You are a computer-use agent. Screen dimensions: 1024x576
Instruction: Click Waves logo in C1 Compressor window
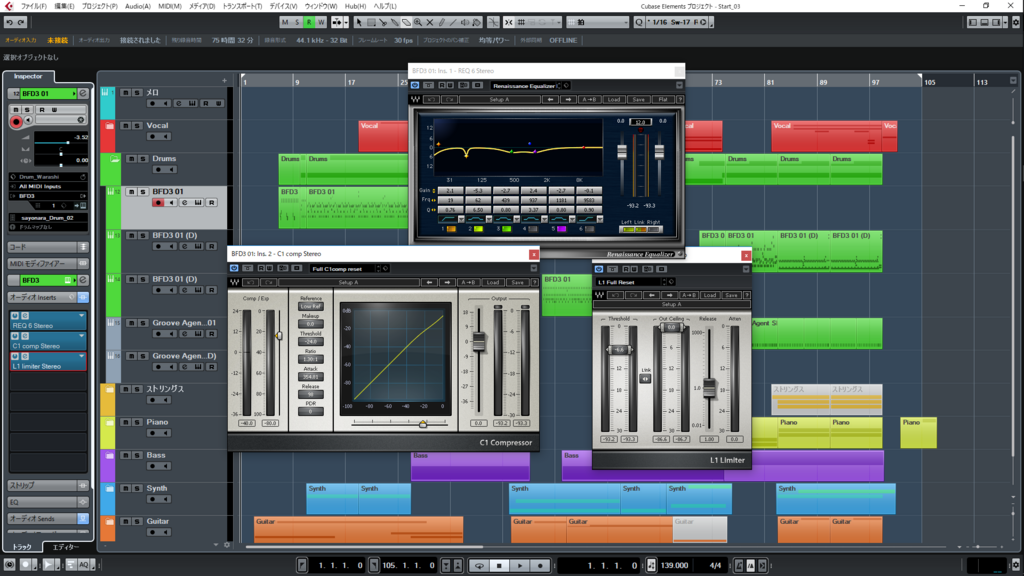(234, 282)
